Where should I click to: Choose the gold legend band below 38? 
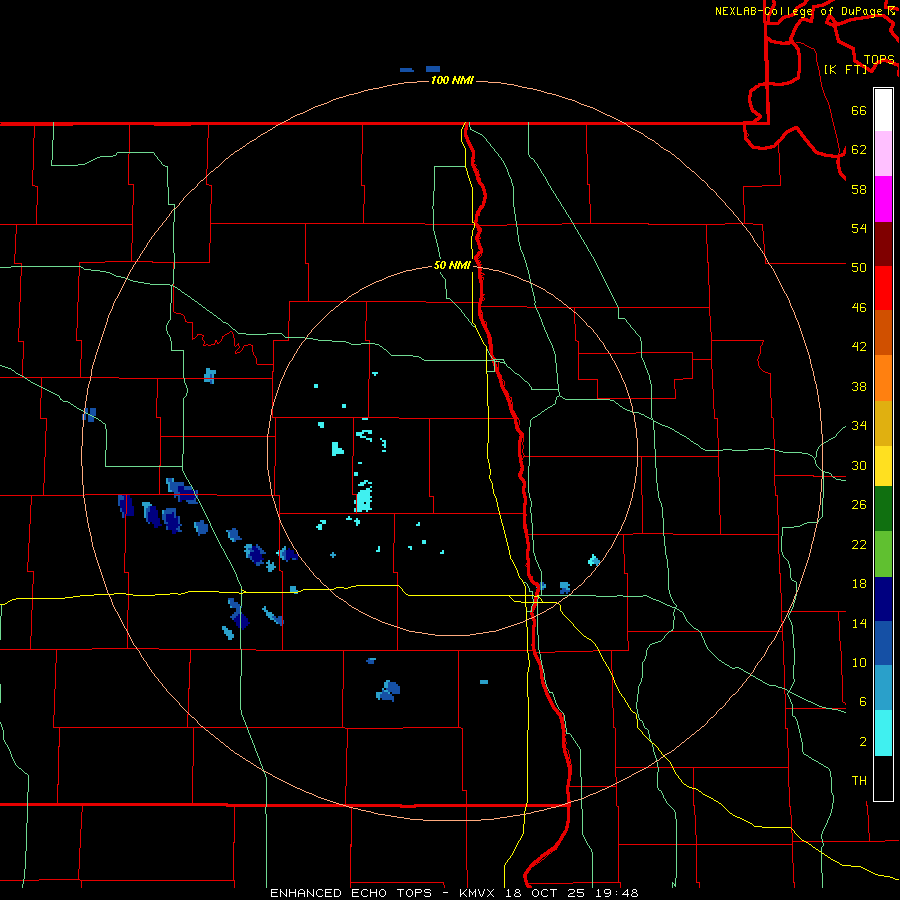point(883,423)
